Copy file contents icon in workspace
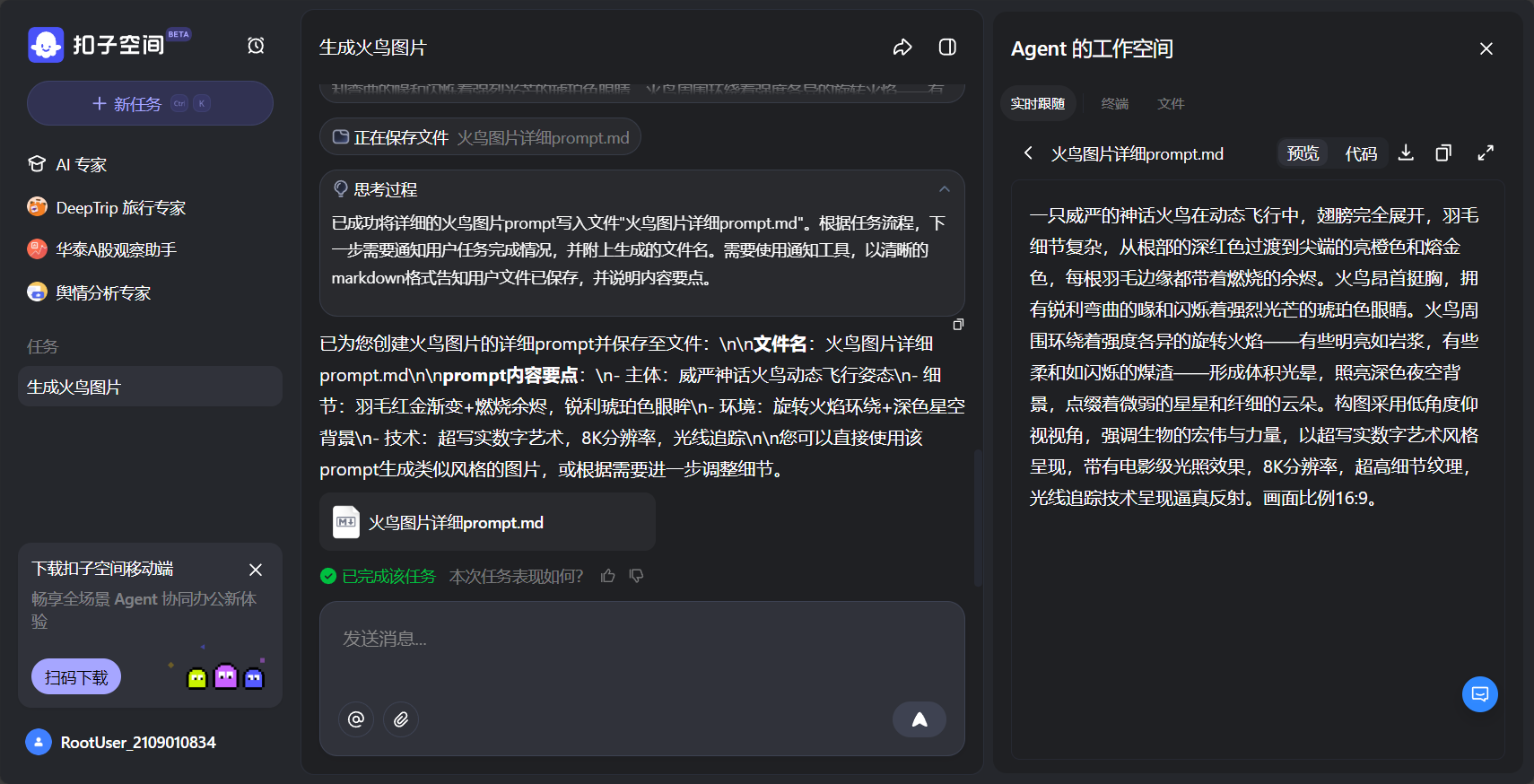The height and width of the screenshot is (784, 1534). 1443,153
